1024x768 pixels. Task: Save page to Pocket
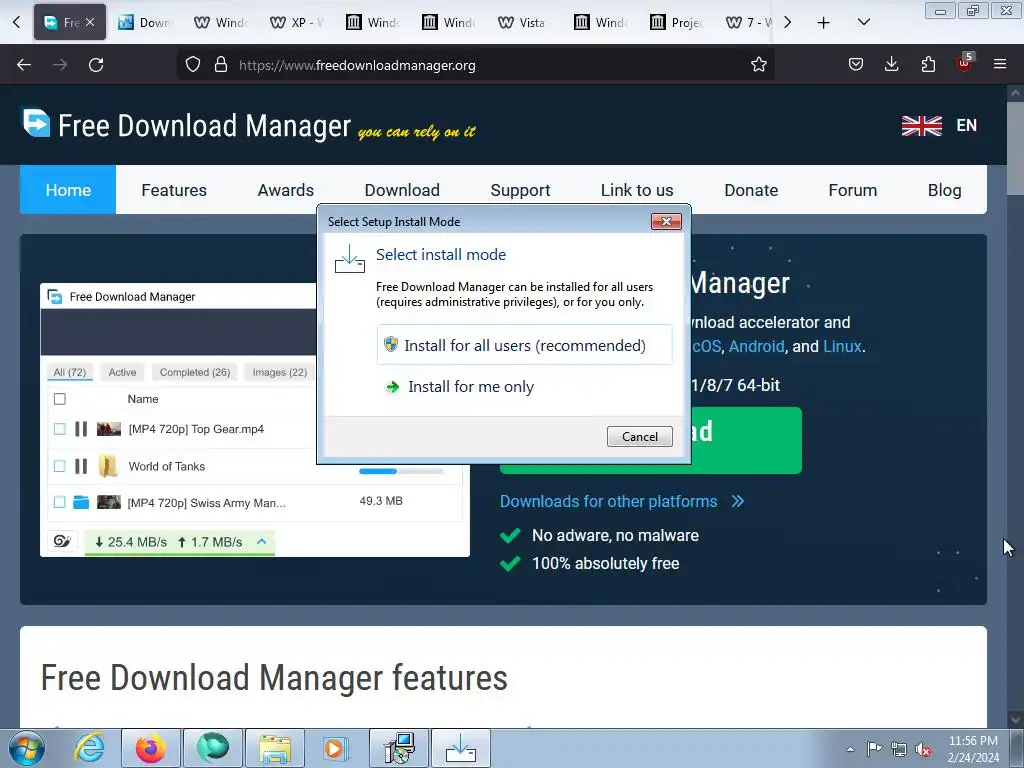[x=856, y=64]
